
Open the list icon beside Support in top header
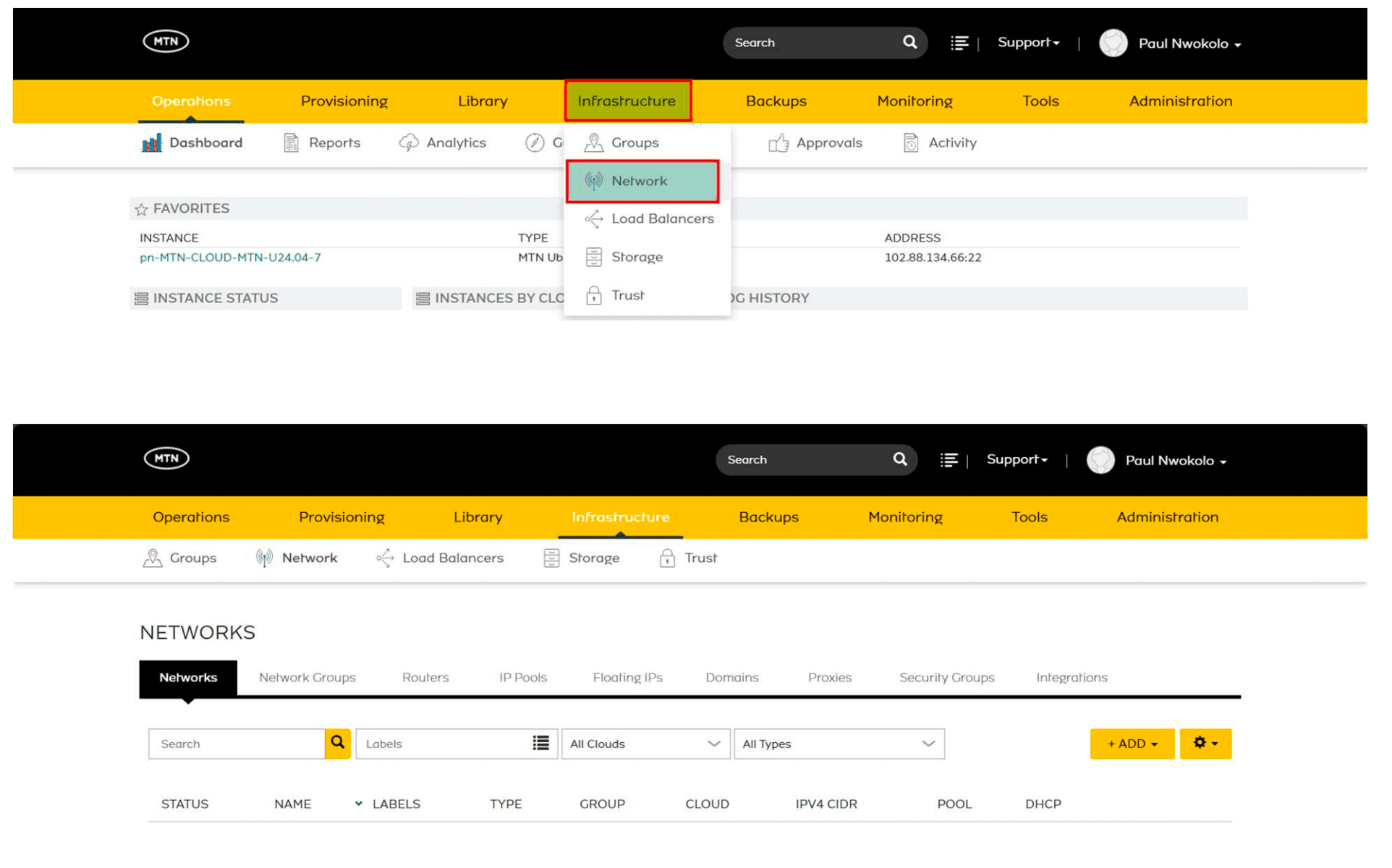click(x=959, y=43)
